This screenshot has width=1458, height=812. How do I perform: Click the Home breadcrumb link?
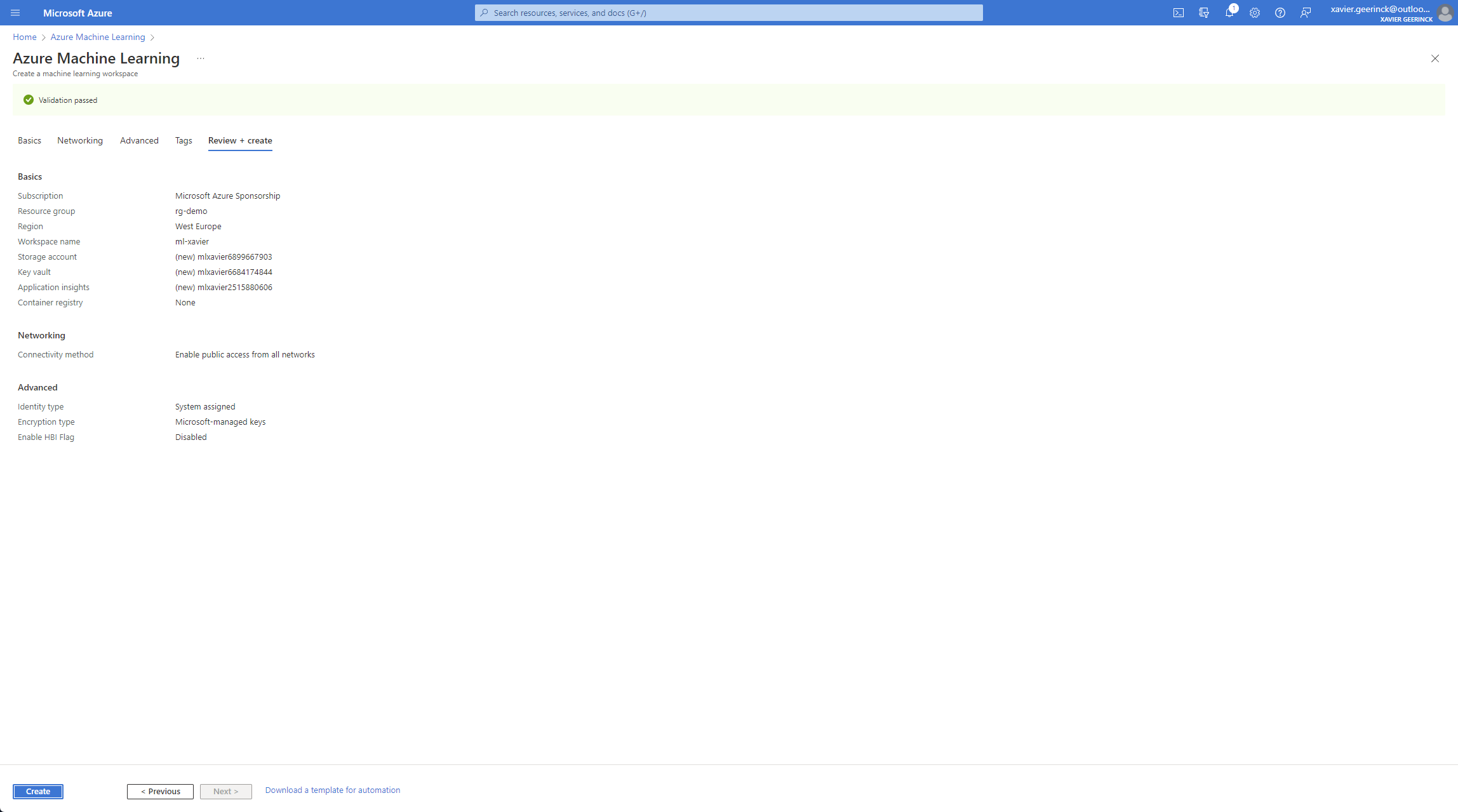25,37
